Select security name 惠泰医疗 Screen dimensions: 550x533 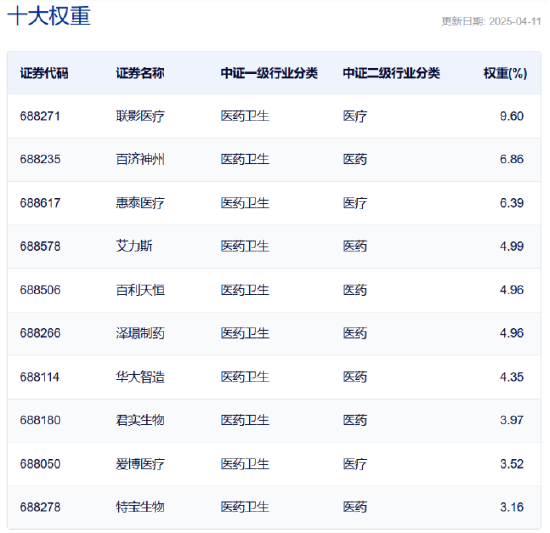click(x=140, y=203)
